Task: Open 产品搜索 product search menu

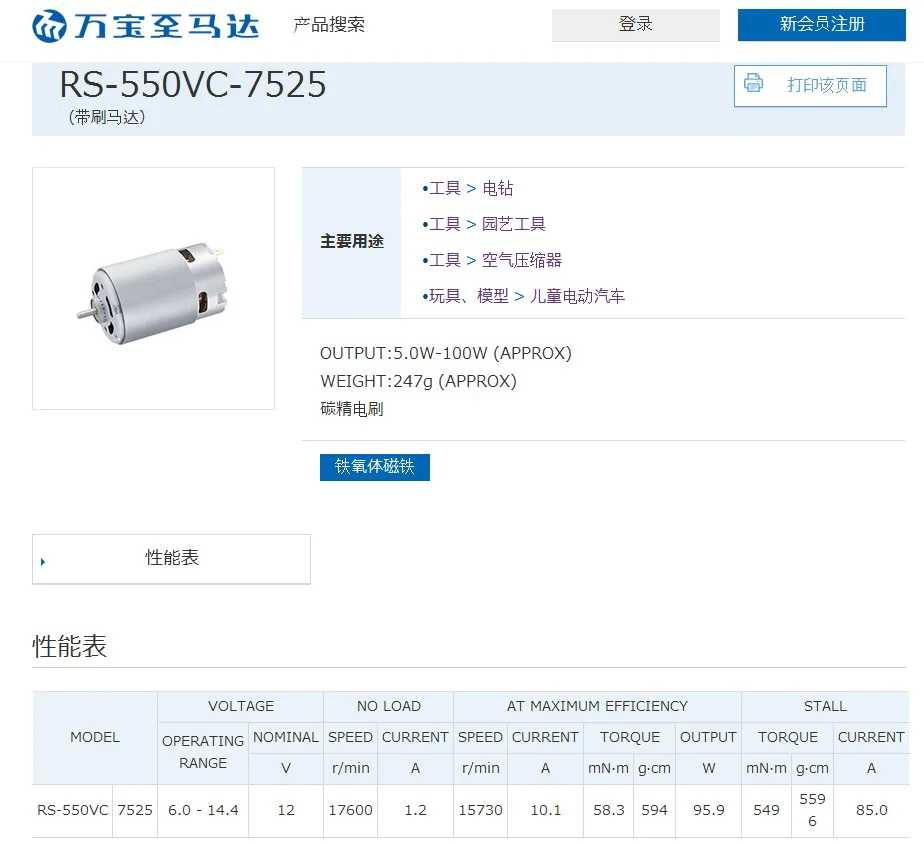Action: [x=329, y=25]
